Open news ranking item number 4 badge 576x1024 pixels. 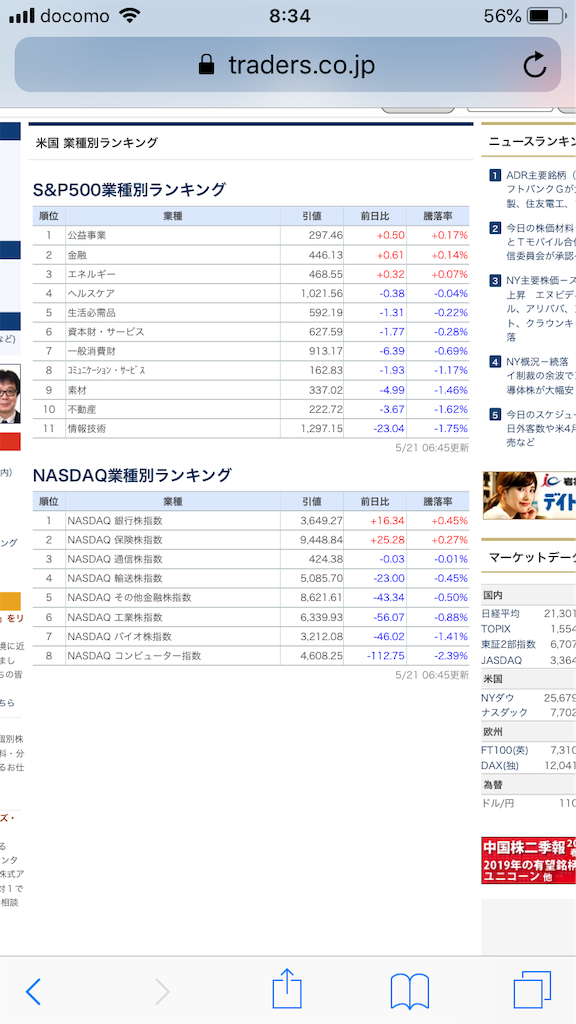click(495, 361)
